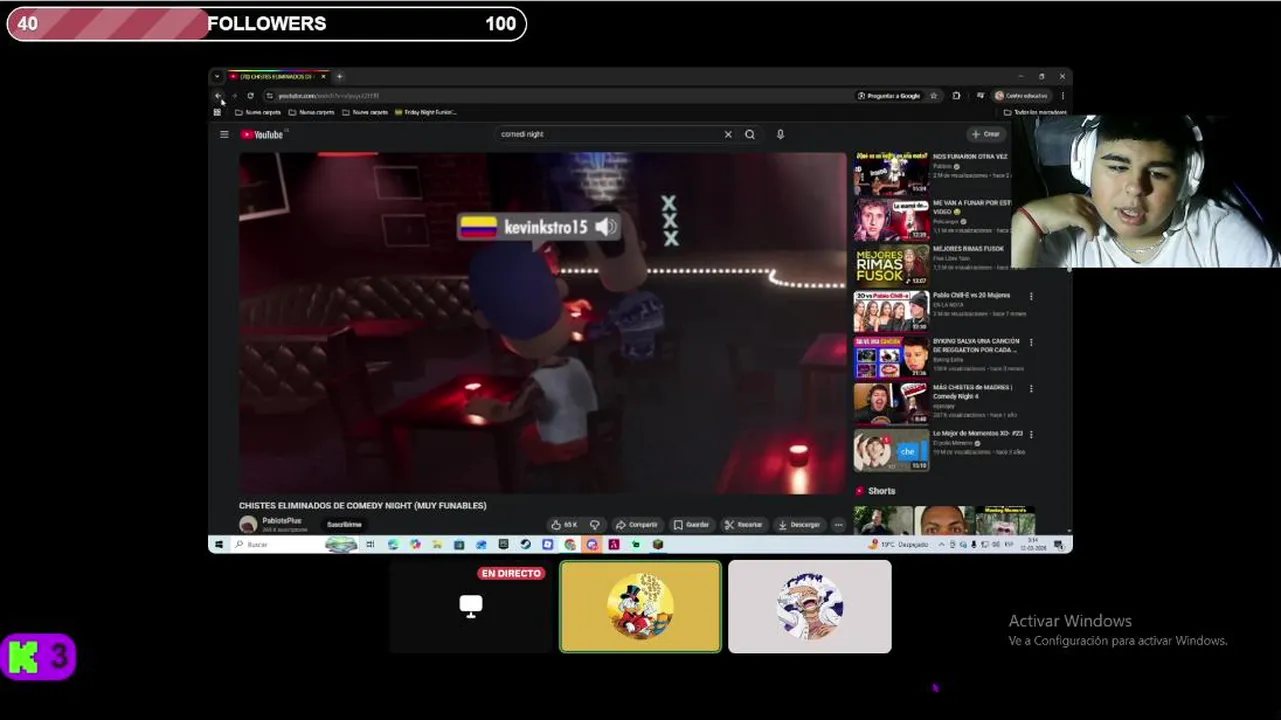Viewport: 1281px width, 720px height.
Task: Open more video actions ellipsis
Action: [838, 524]
